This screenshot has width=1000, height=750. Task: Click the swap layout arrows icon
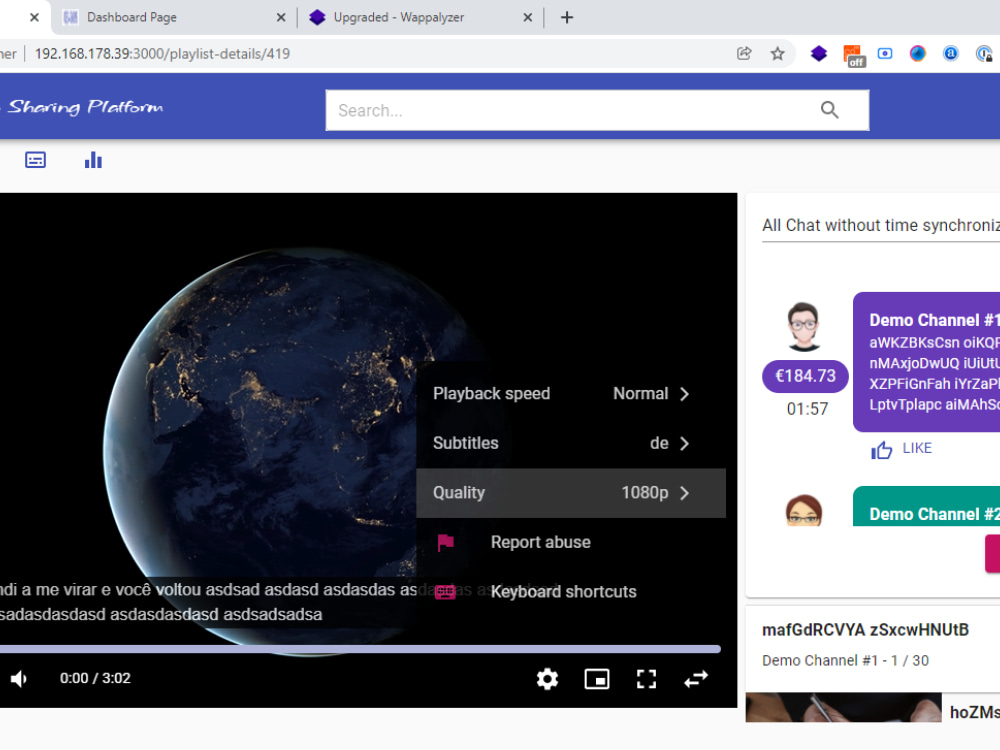pos(696,679)
